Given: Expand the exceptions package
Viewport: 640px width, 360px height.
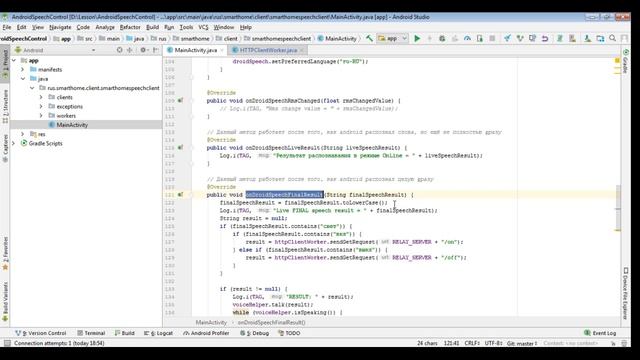Looking at the screenshot, I should click(x=41, y=107).
